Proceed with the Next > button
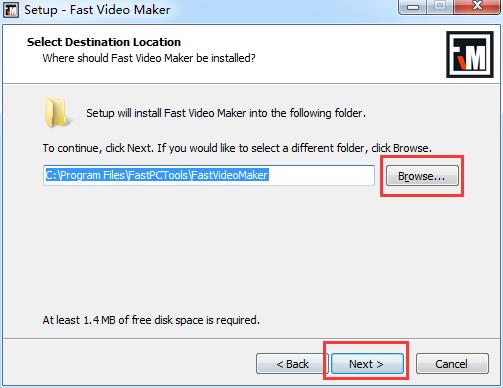 click(367, 364)
